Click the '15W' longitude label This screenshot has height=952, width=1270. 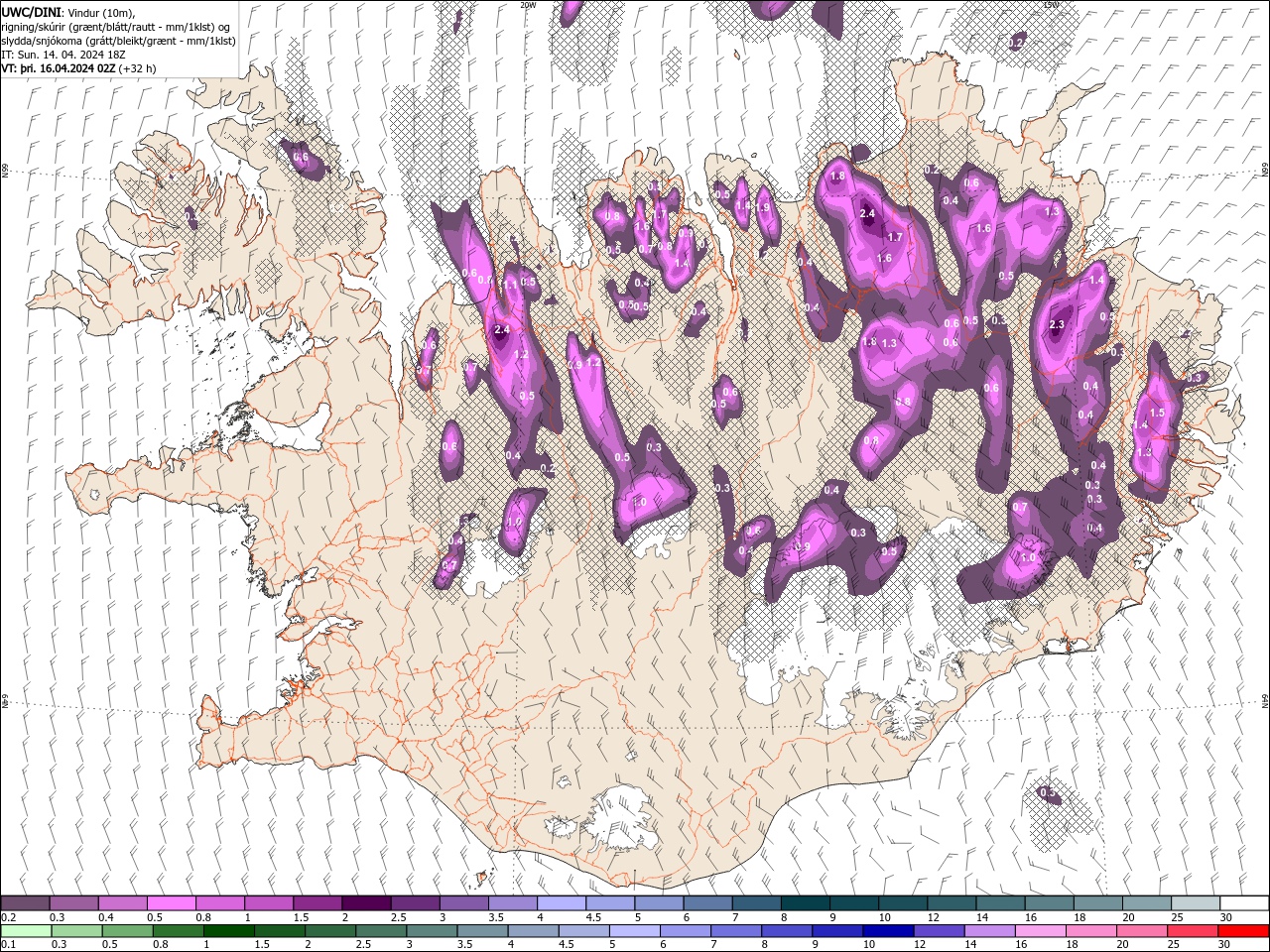click(x=1051, y=5)
